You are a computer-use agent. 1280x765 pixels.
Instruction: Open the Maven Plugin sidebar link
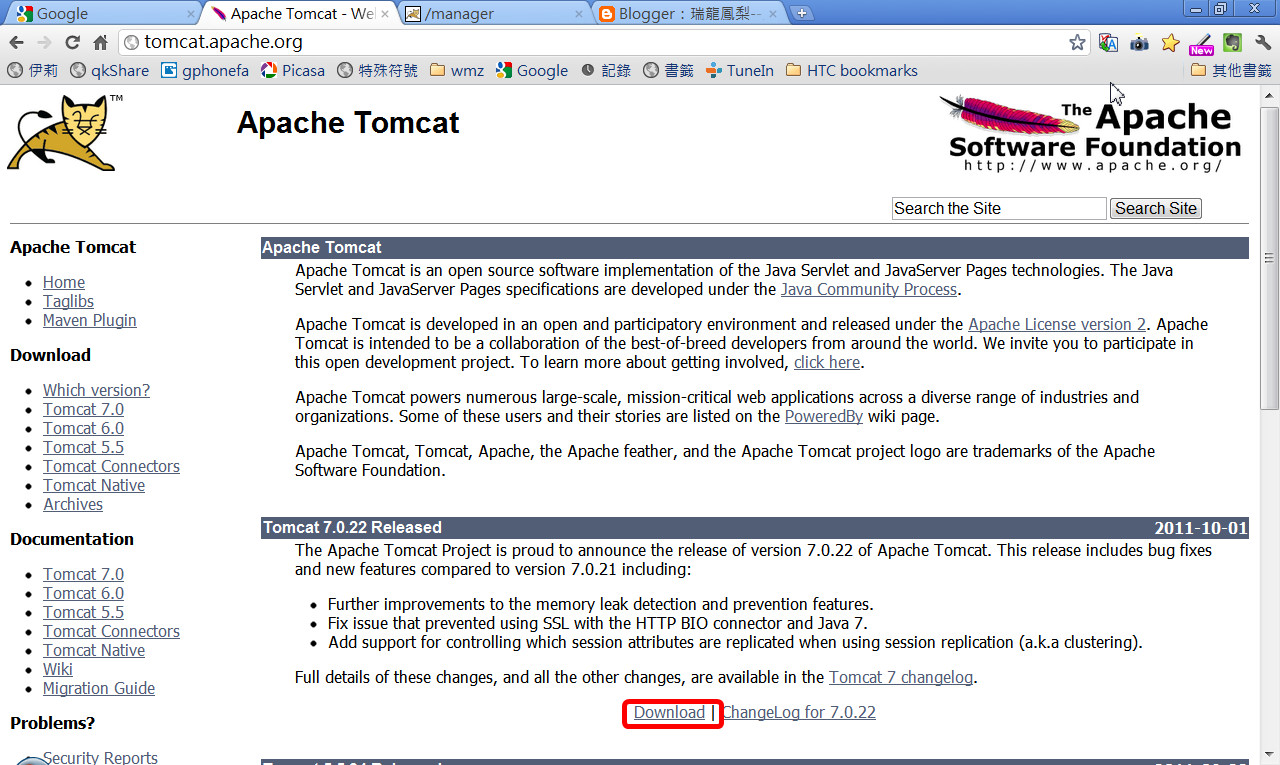point(90,320)
